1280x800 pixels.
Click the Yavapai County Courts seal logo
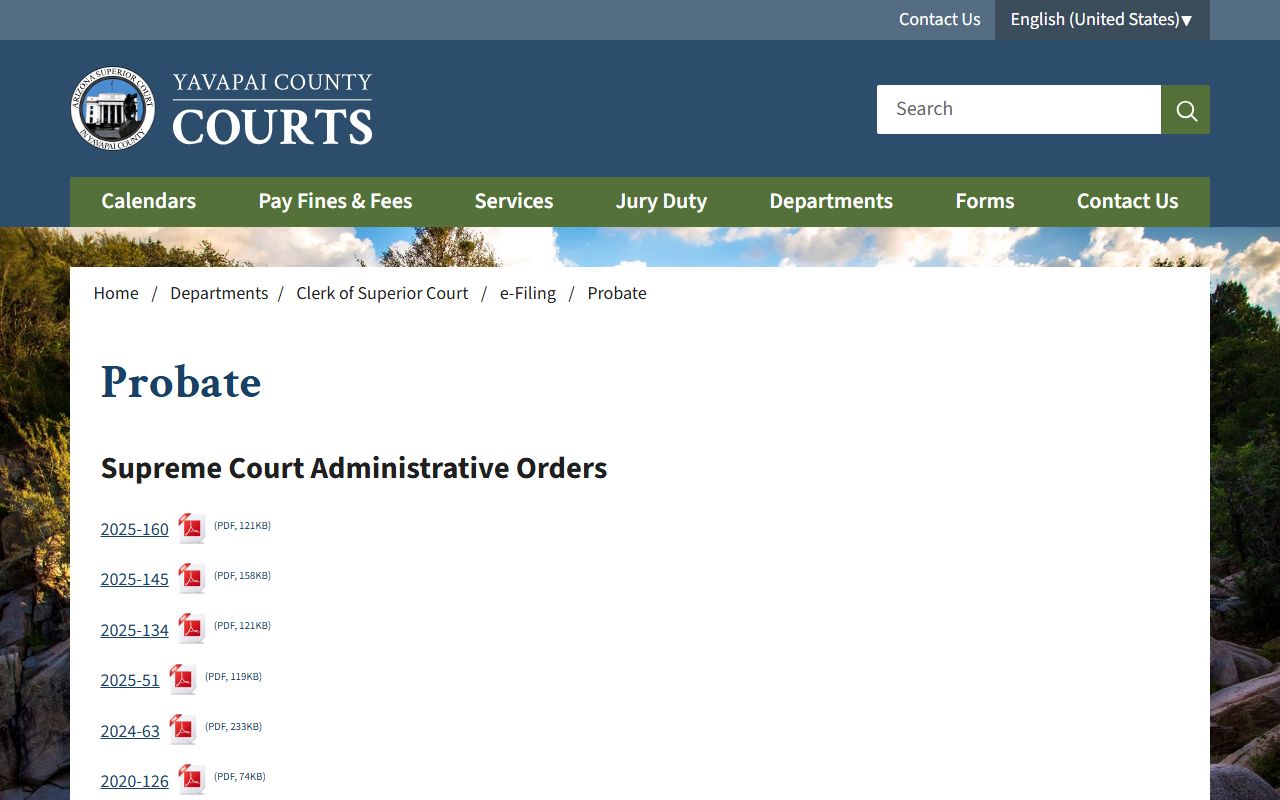(113, 109)
